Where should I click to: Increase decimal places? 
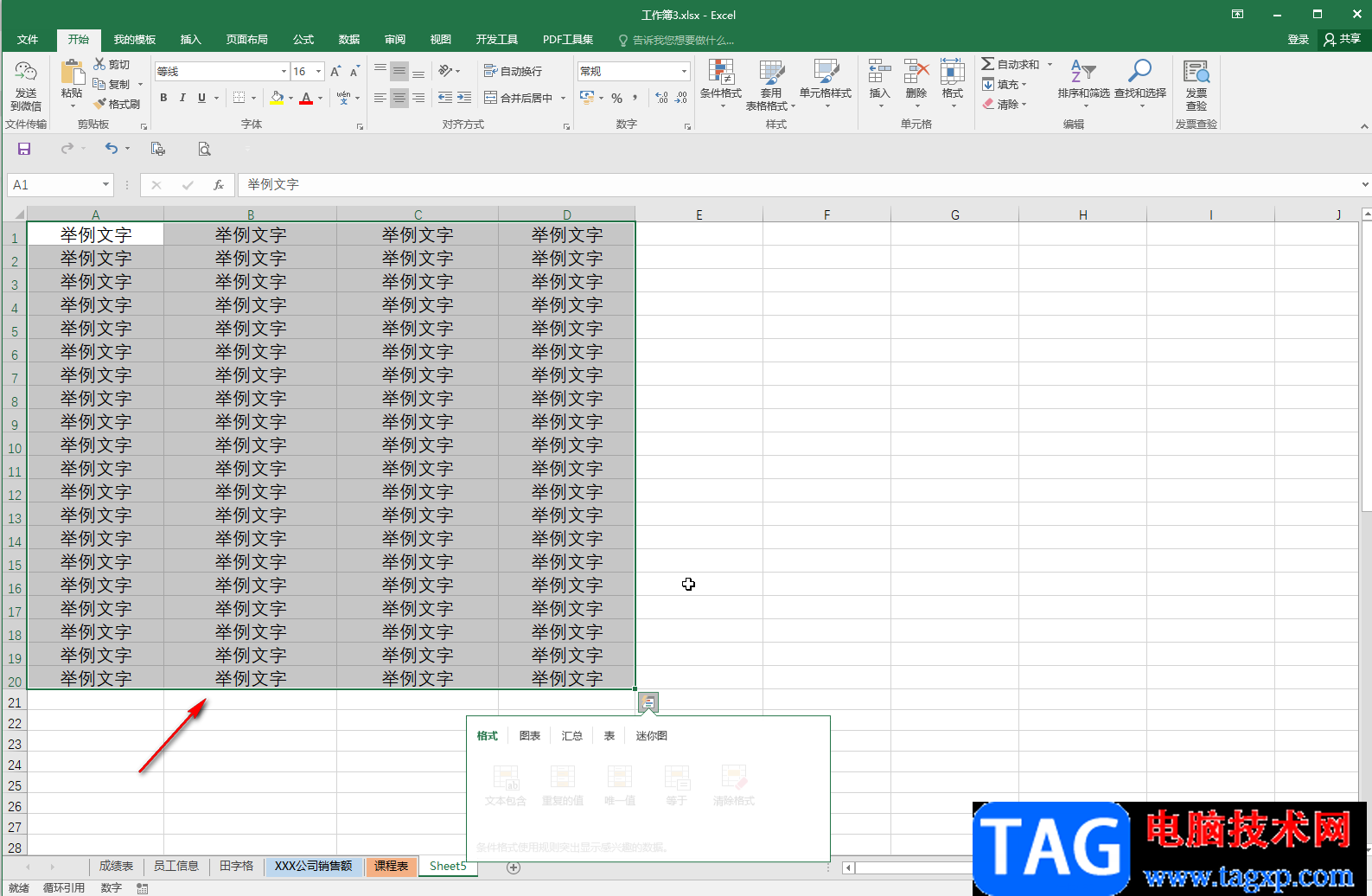[x=662, y=98]
